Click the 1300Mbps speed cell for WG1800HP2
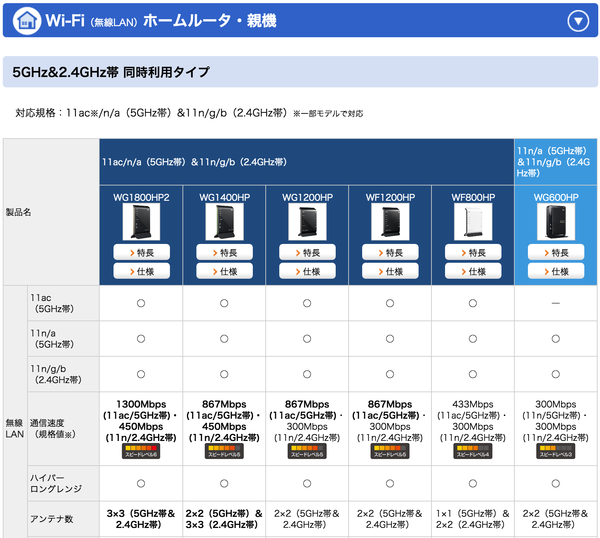Image resolution: width=600 pixels, height=538 pixels. tap(141, 429)
